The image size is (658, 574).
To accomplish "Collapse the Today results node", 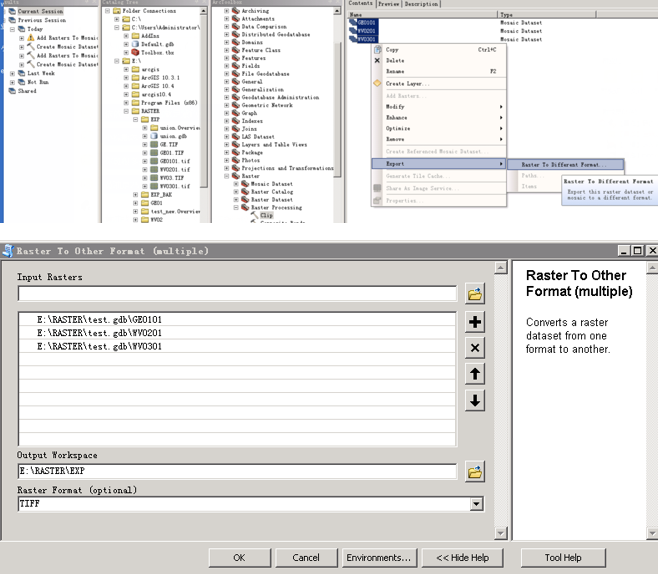I will [x=12, y=29].
